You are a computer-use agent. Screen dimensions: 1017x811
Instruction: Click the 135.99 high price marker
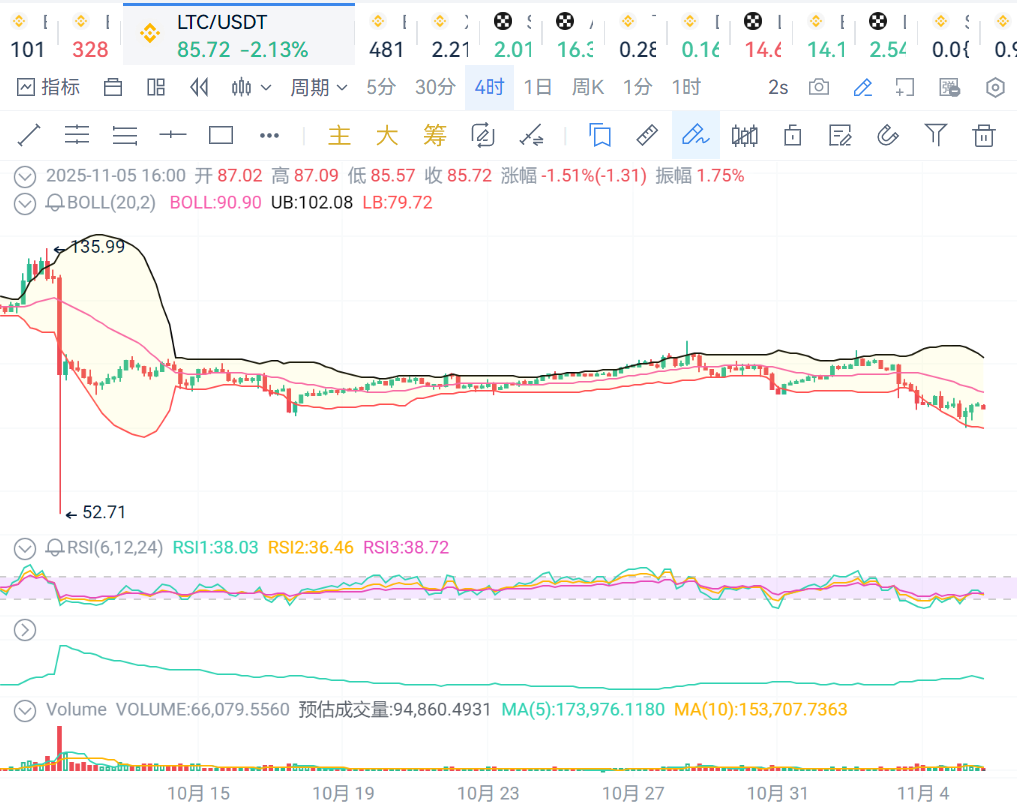point(96,247)
